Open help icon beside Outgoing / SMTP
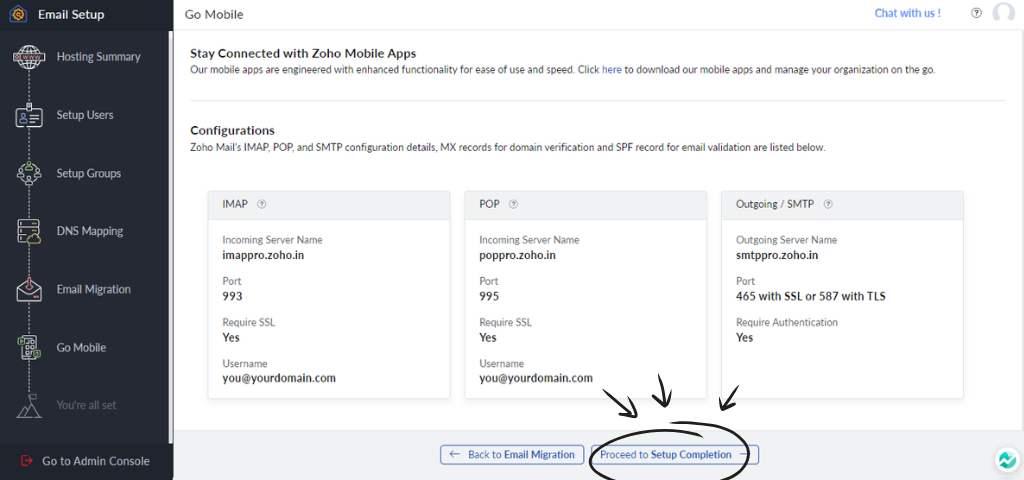Screen dimensions: 1024x480 click(x=828, y=204)
